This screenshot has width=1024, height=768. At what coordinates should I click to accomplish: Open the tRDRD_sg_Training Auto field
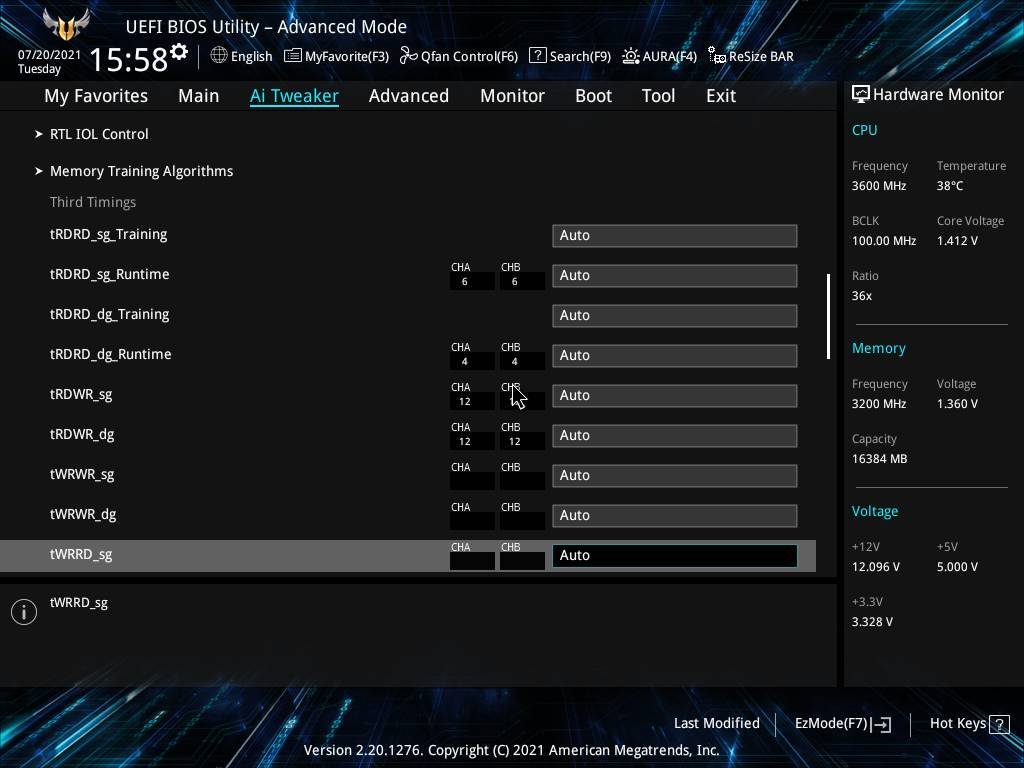pos(674,235)
